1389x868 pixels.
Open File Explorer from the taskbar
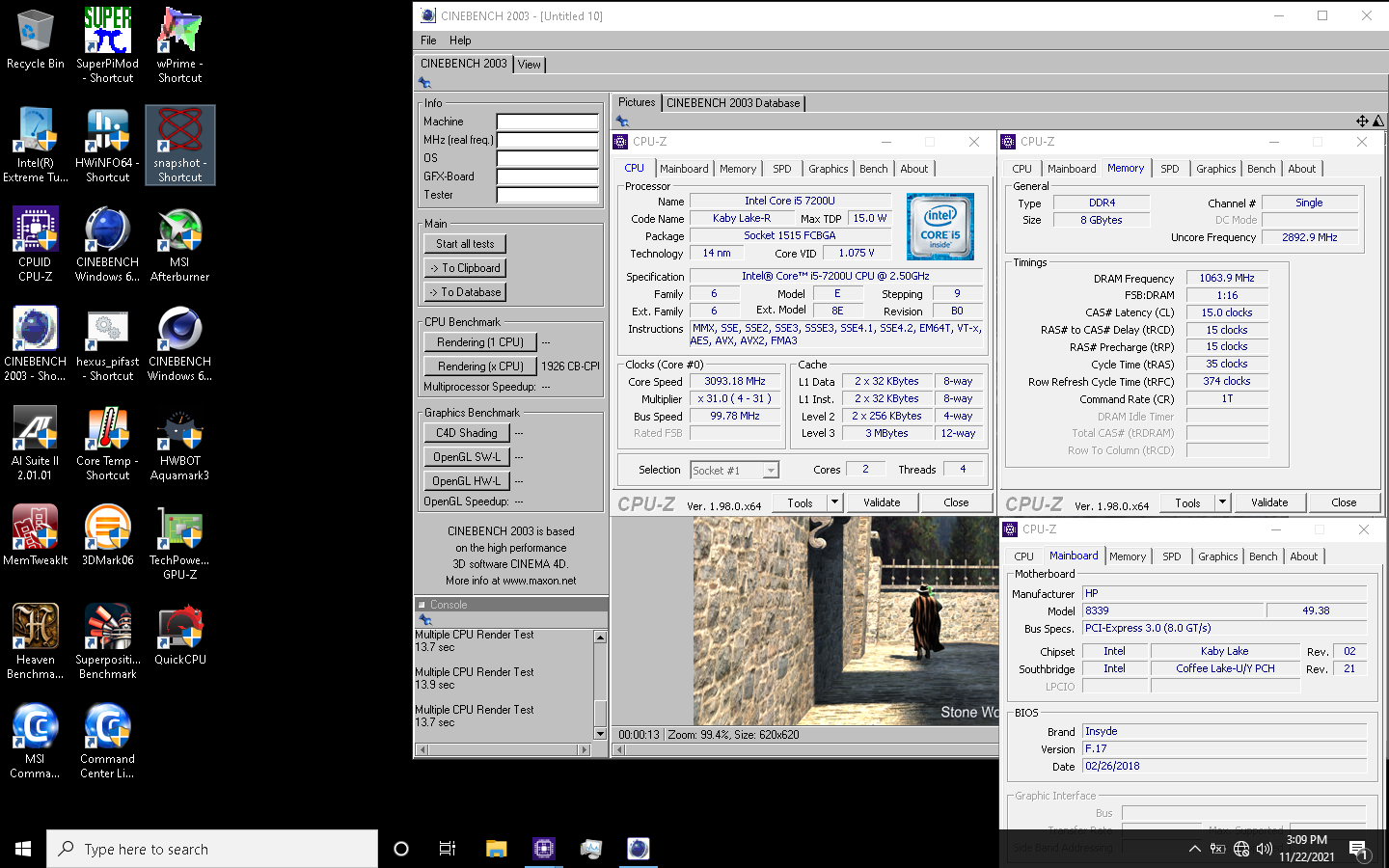496,849
